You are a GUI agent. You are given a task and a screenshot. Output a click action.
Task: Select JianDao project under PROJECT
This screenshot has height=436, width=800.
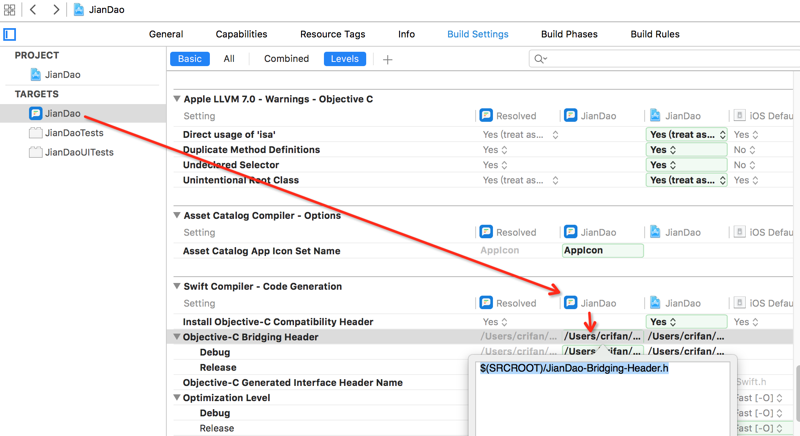[55, 74]
